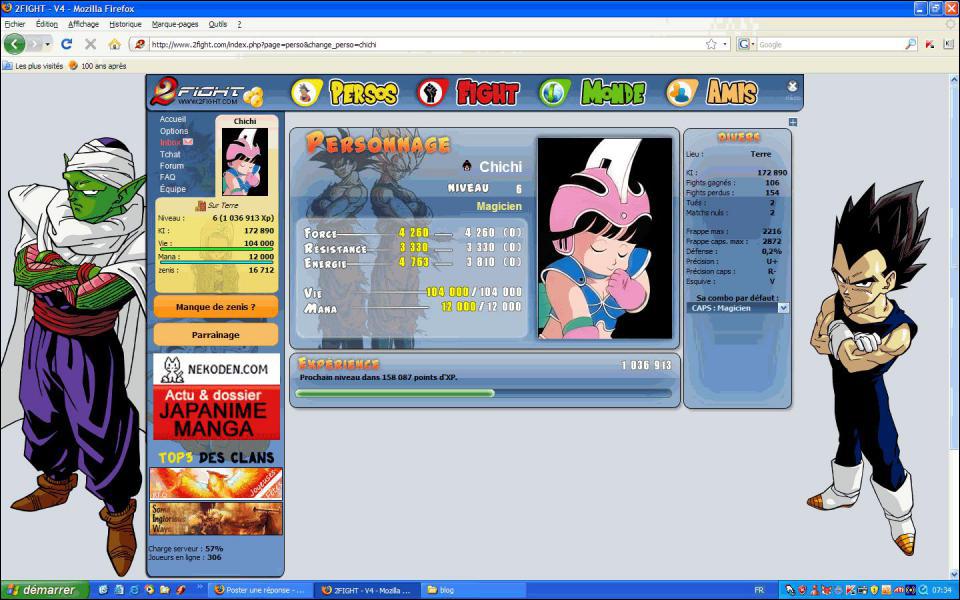Click the Parrainage button
The width and height of the screenshot is (960, 600).
[x=216, y=335]
